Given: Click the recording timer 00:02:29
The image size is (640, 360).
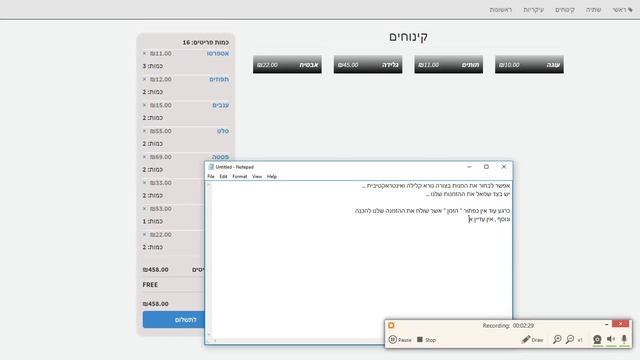Looking at the screenshot, I should (523, 326).
